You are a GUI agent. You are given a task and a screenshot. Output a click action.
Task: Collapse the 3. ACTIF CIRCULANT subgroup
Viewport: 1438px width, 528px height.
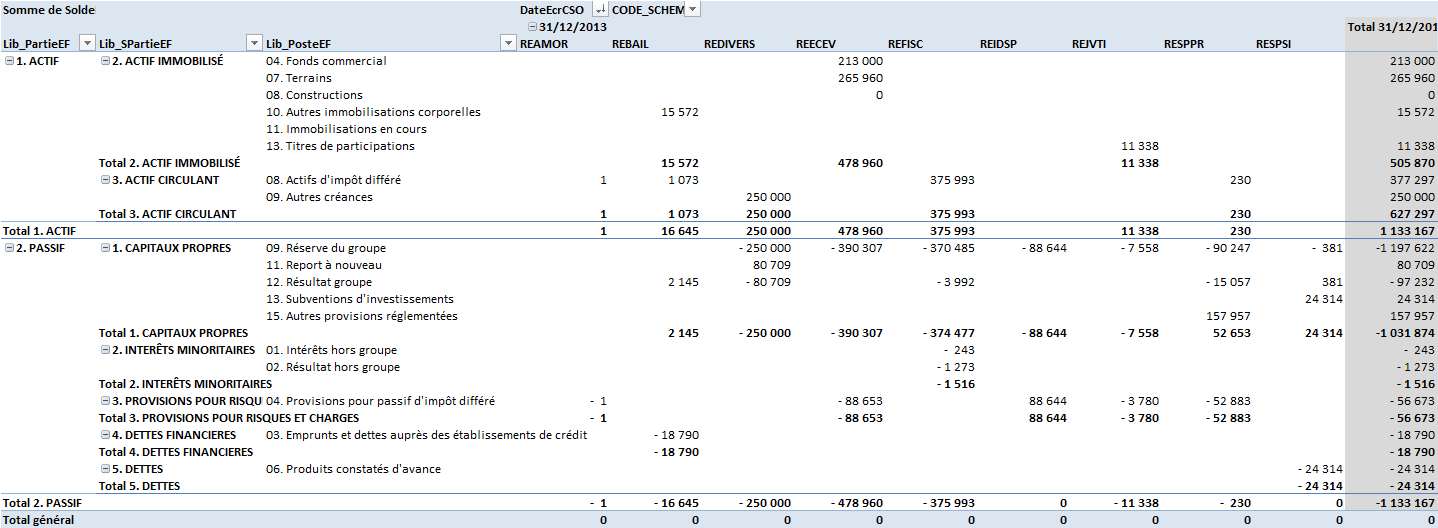[105, 180]
